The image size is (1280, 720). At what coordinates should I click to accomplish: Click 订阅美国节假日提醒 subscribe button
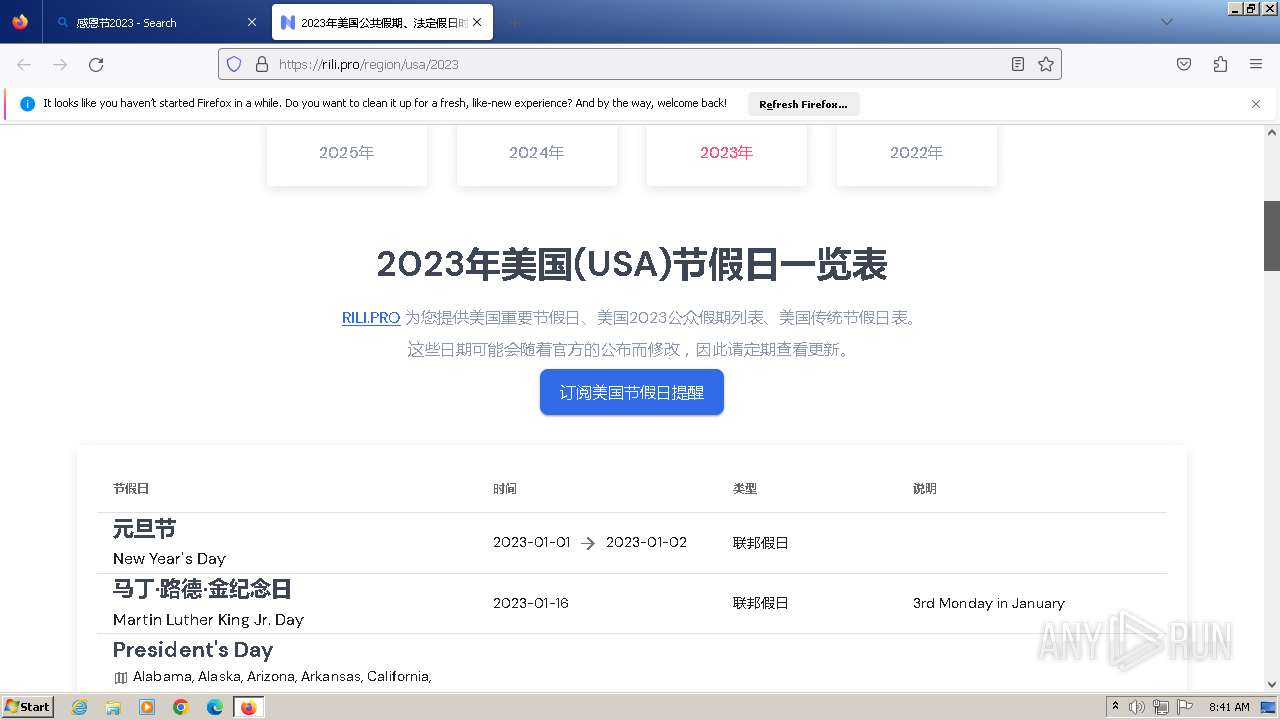click(x=632, y=392)
